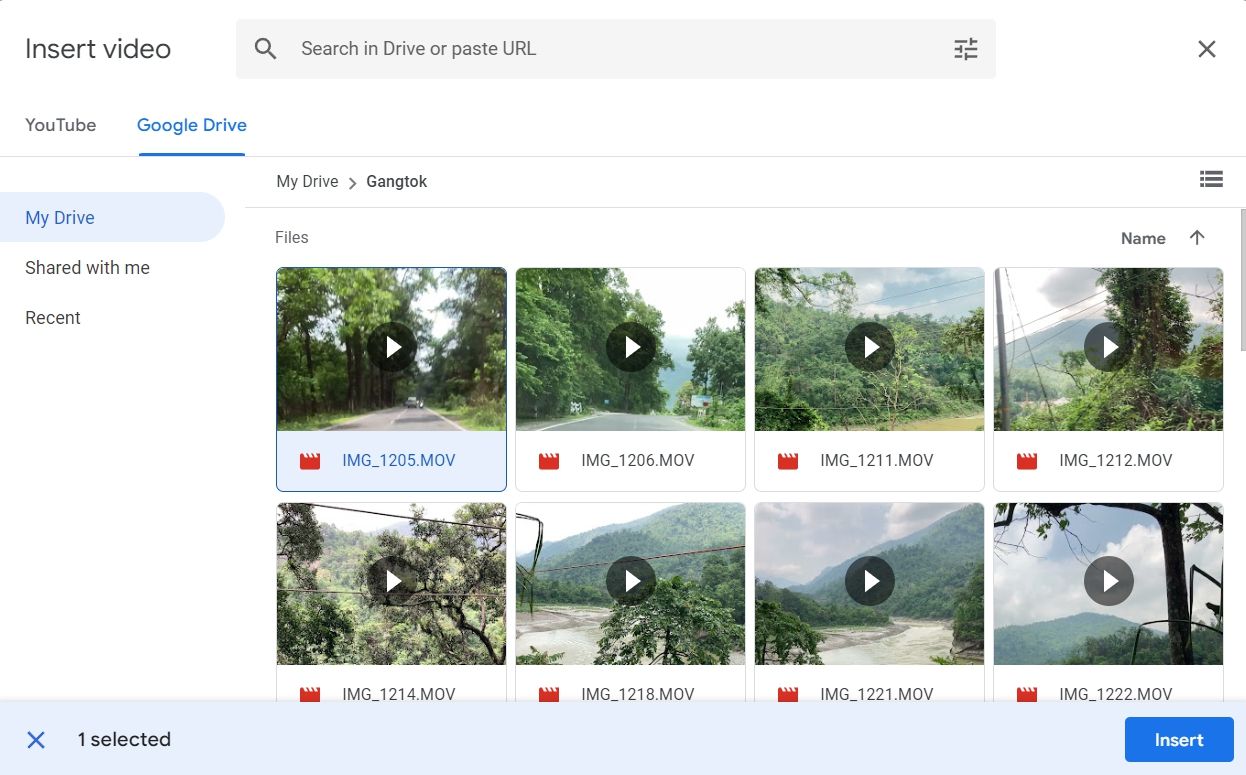Open Shared with me in the sidebar
The width and height of the screenshot is (1246, 775).
(x=87, y=267)
